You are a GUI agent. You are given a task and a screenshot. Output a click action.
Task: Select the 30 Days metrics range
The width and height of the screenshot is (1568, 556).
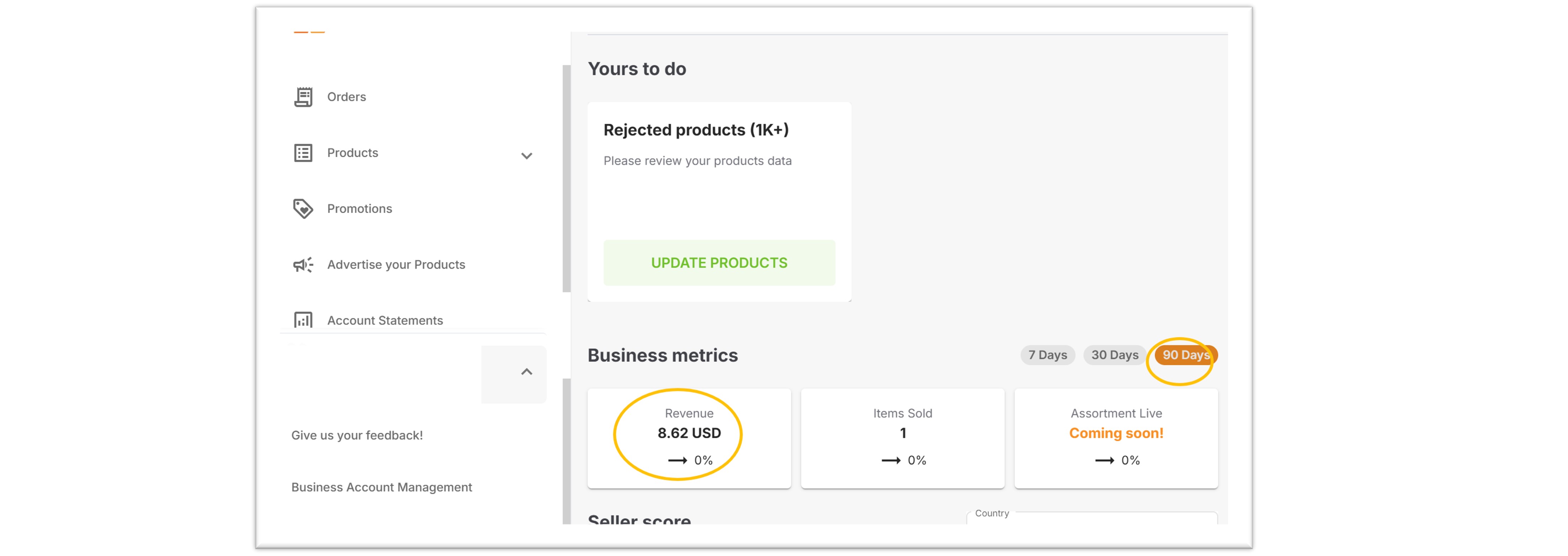tap(1114, 355)
